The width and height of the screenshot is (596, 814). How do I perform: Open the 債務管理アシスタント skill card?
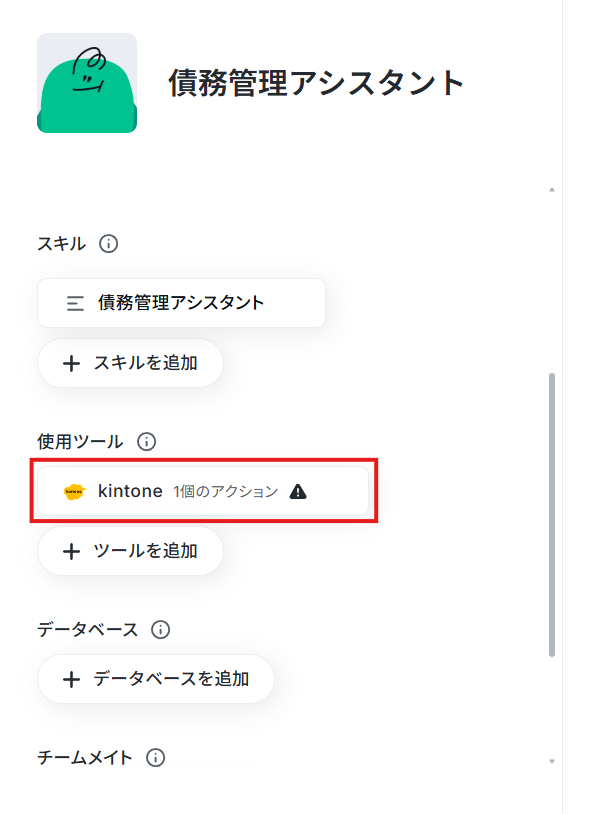(x=181, y=303)
